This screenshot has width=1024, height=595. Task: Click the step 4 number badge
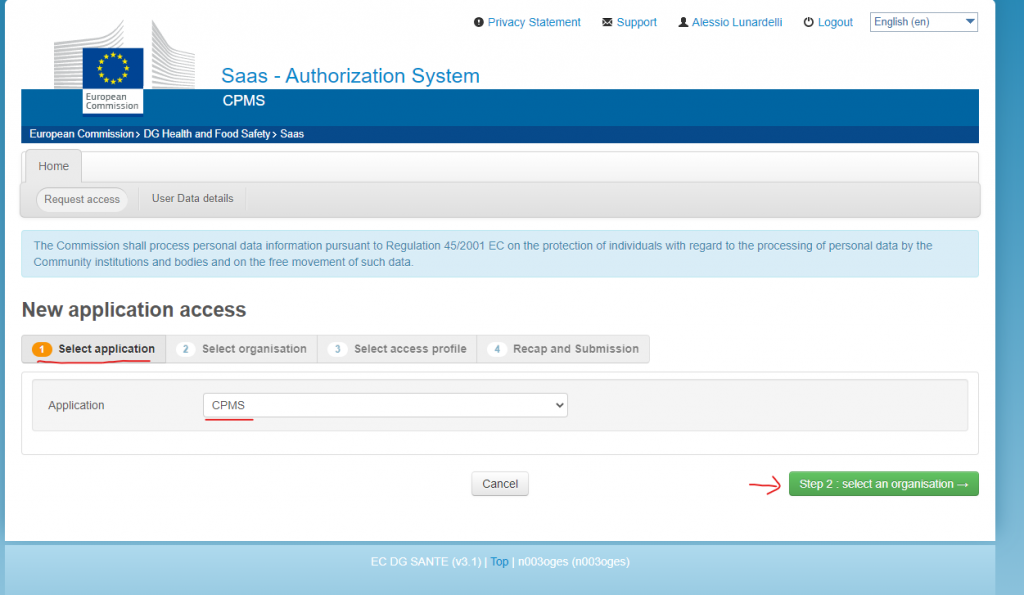tap(496, 349)
